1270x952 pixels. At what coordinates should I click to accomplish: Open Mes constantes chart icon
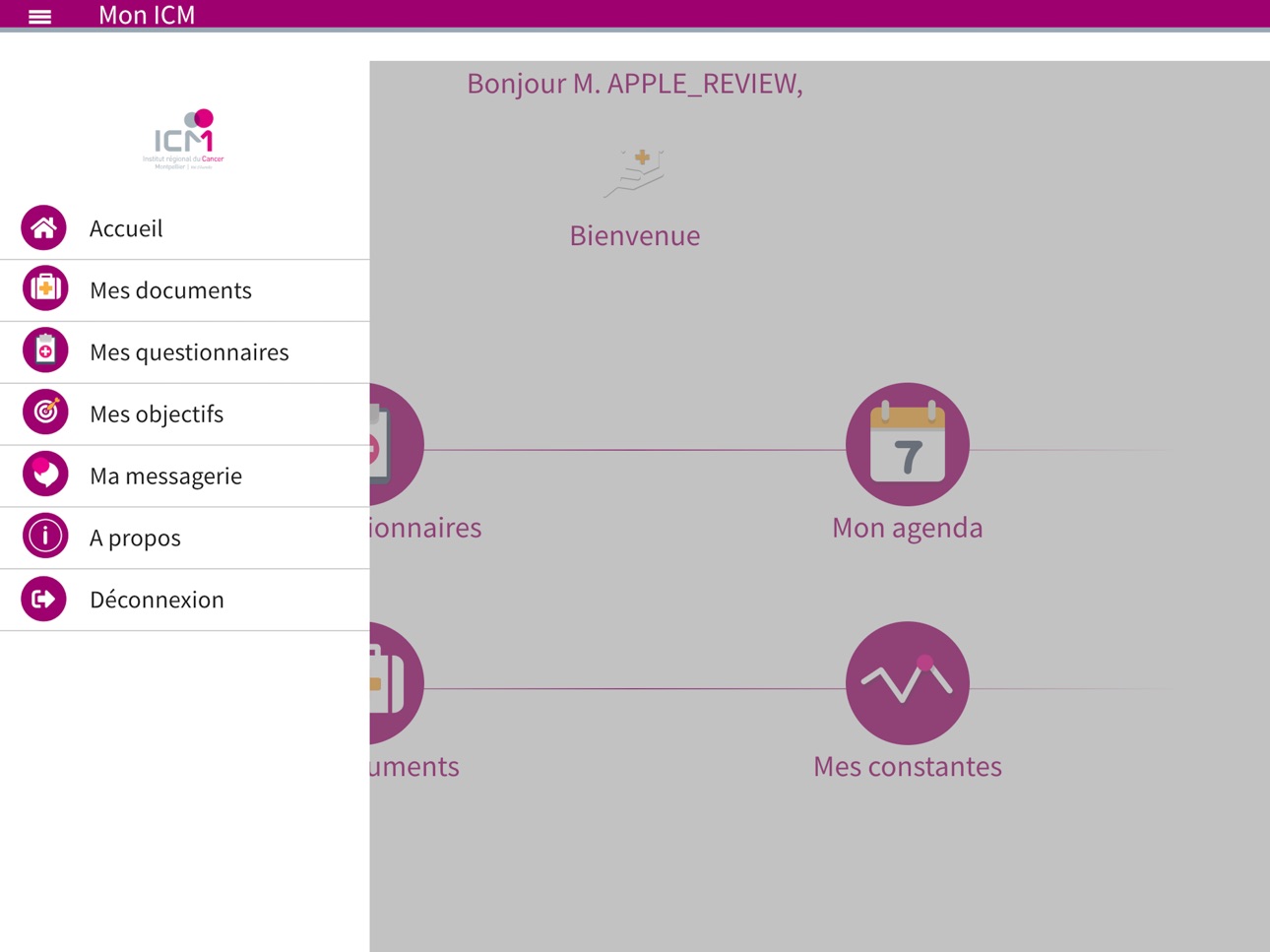[x=907, y=682]
